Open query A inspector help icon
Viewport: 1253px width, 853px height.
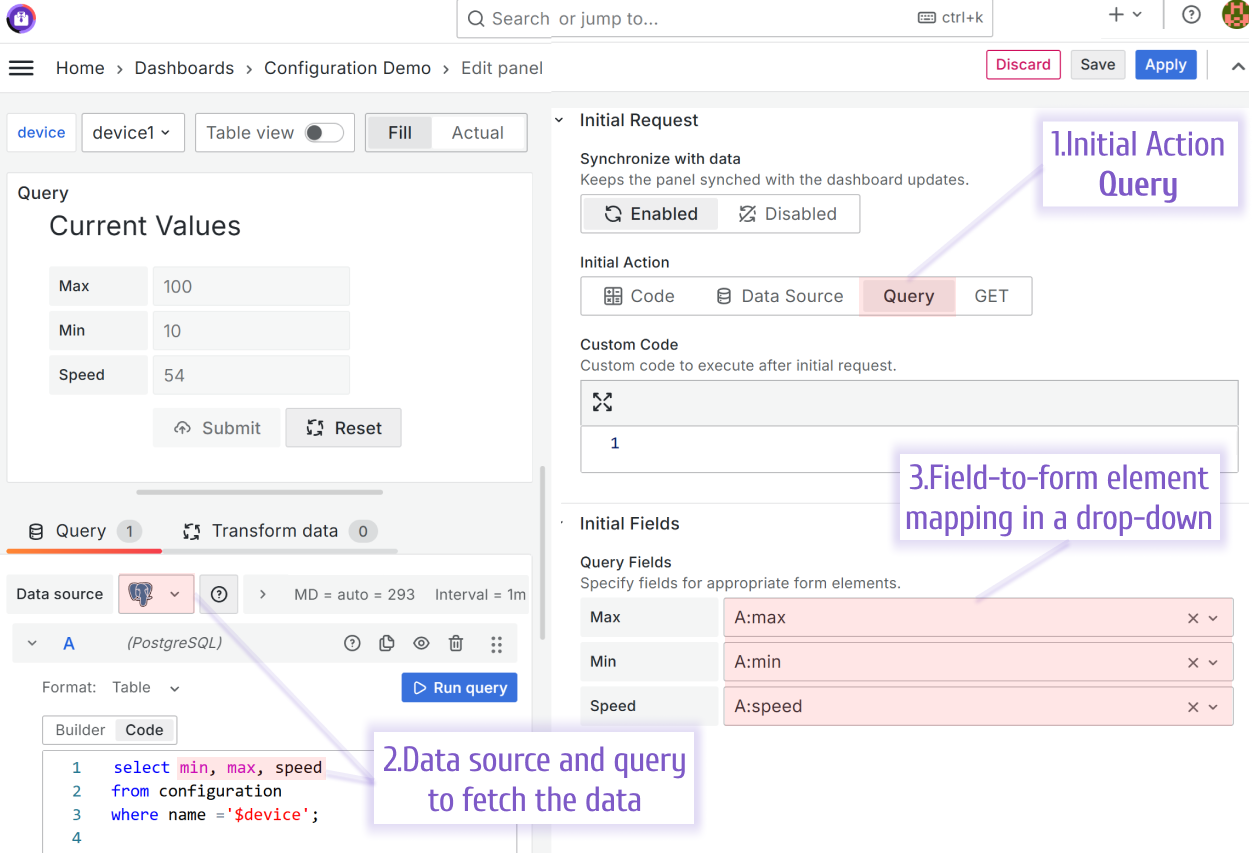(352, 643)
